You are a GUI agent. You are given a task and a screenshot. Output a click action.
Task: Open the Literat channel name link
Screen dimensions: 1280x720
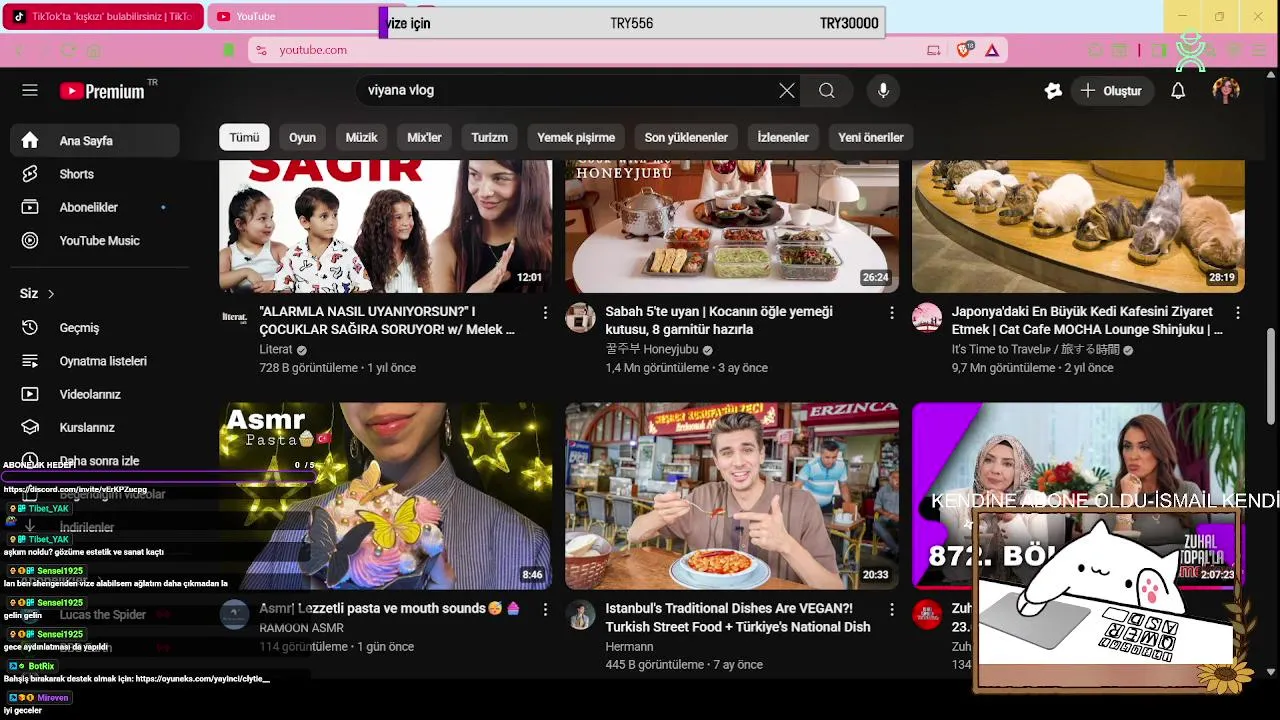(x=276, y=350)
